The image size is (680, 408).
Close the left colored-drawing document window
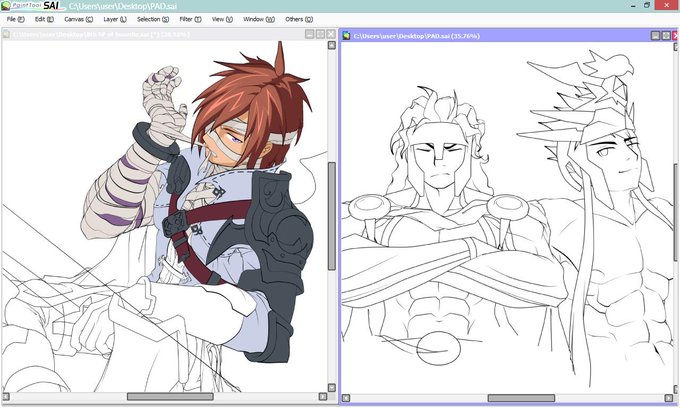331,34
